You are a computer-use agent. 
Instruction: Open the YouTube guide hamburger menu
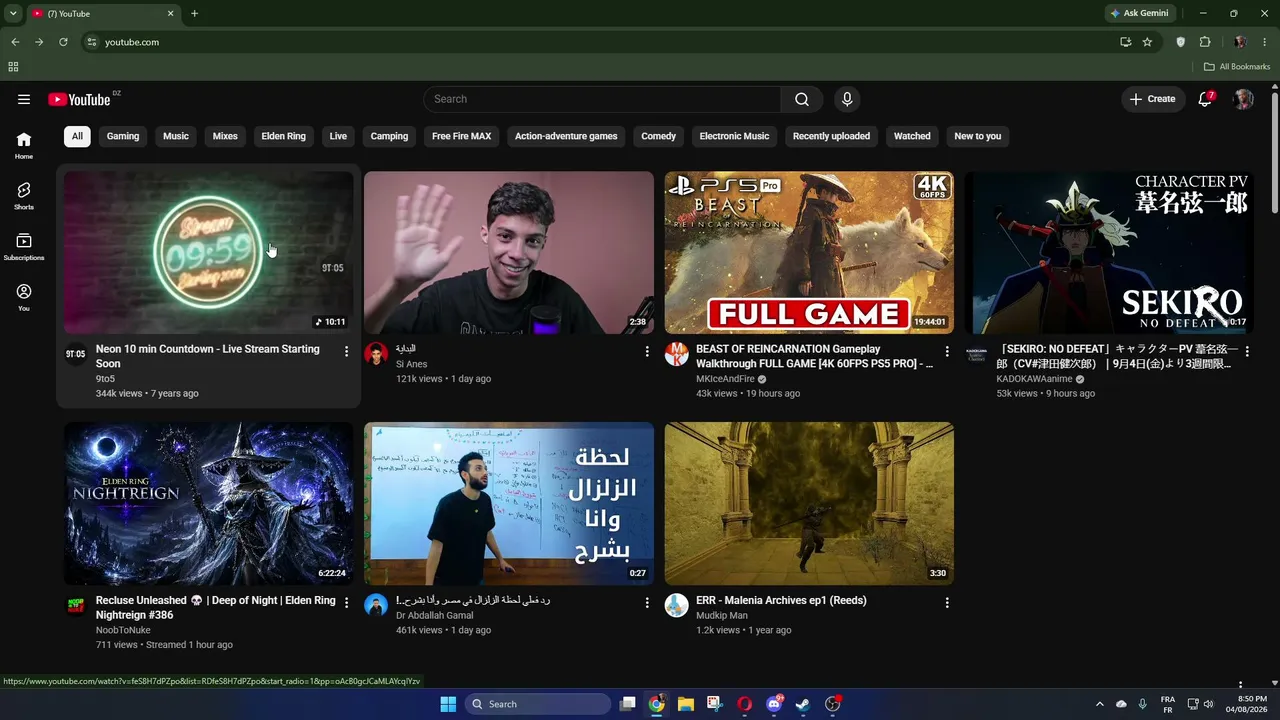tap(24, 99)
